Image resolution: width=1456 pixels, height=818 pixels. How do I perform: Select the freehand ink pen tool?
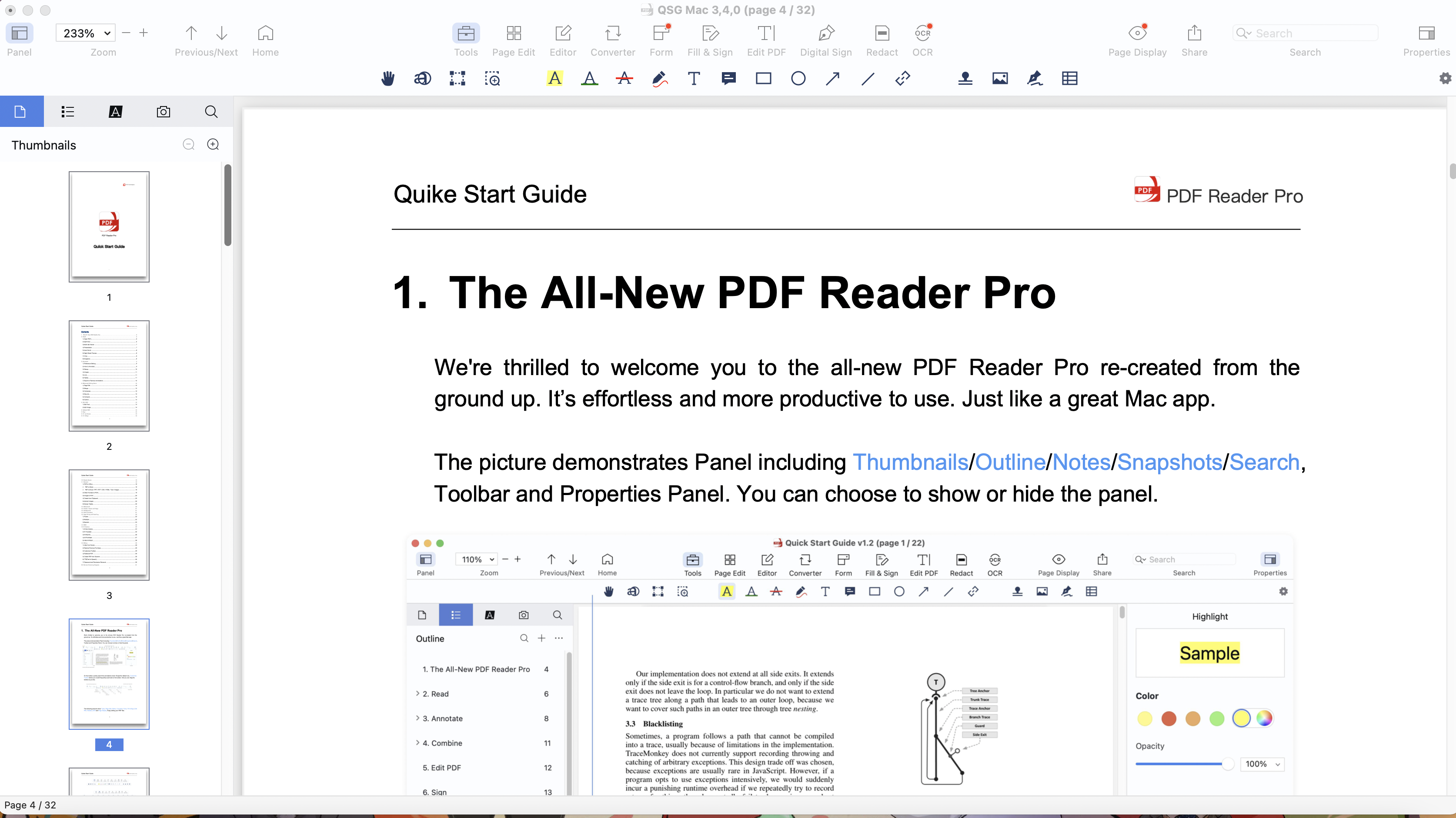coord(659,79)
